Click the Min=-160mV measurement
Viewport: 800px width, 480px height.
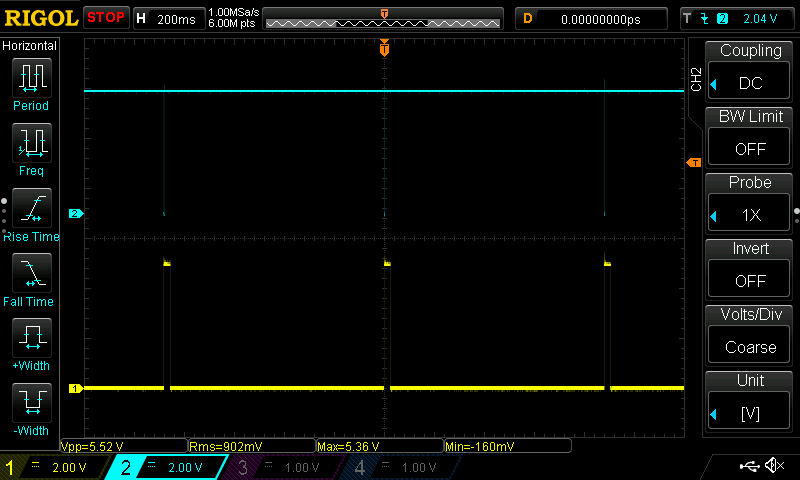[x=508, y=446]
